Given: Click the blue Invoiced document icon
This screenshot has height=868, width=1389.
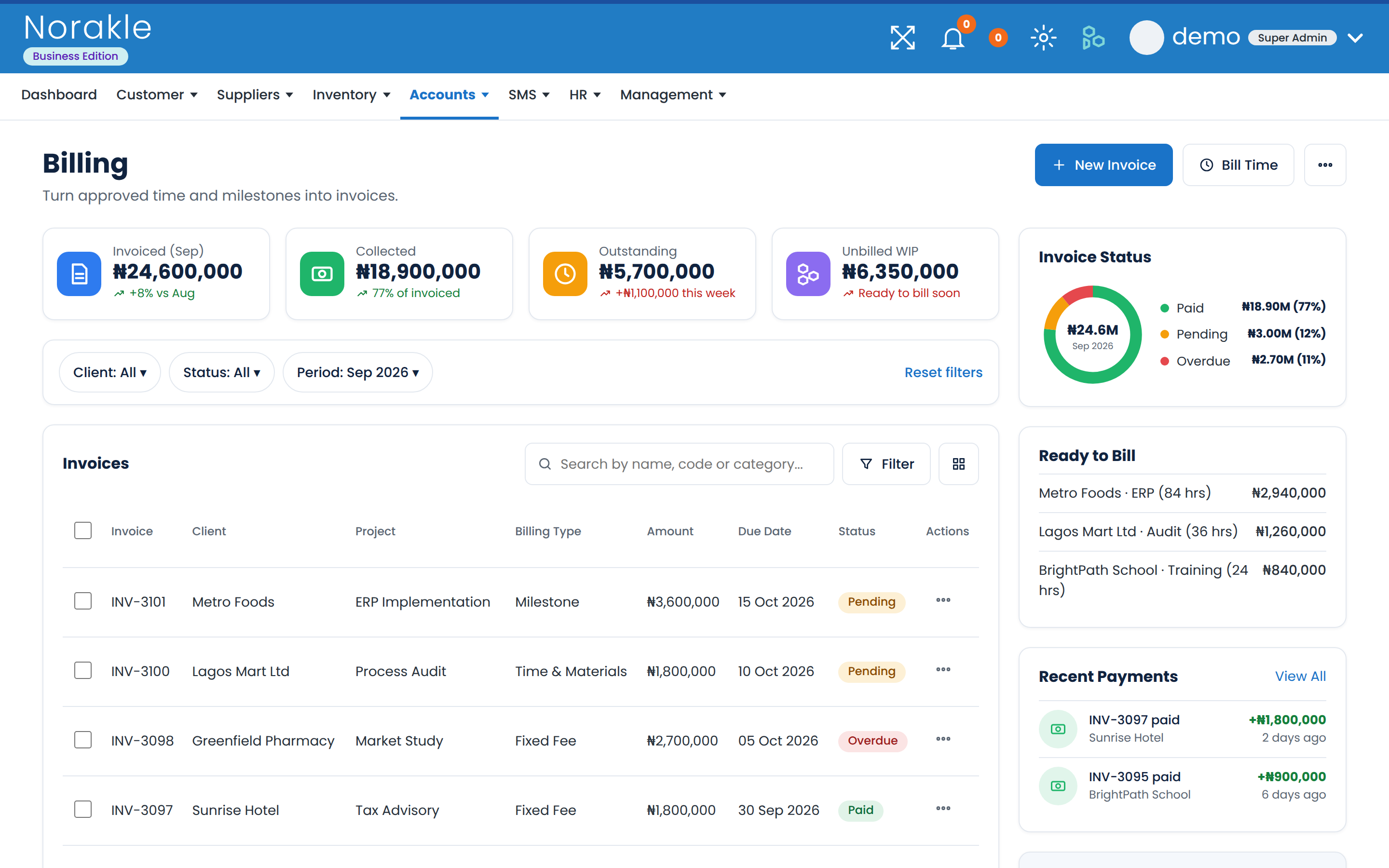Looking at the screenshot, I should pos(79,274).
